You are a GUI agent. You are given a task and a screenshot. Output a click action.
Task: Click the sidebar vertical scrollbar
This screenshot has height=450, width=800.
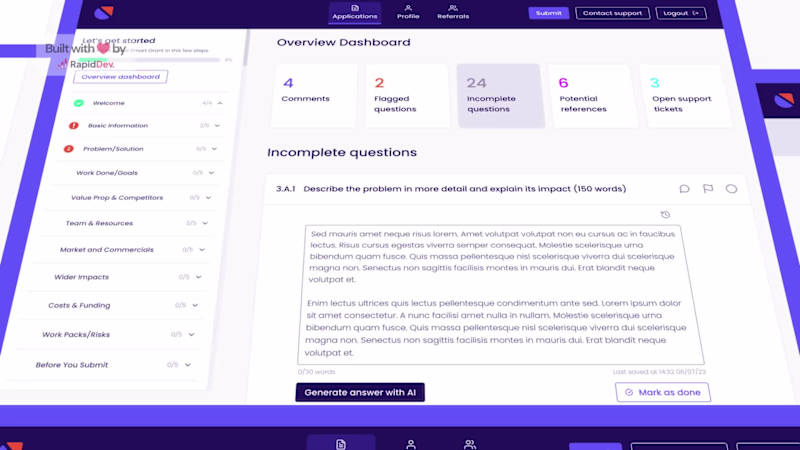click(x=246, y=48)
